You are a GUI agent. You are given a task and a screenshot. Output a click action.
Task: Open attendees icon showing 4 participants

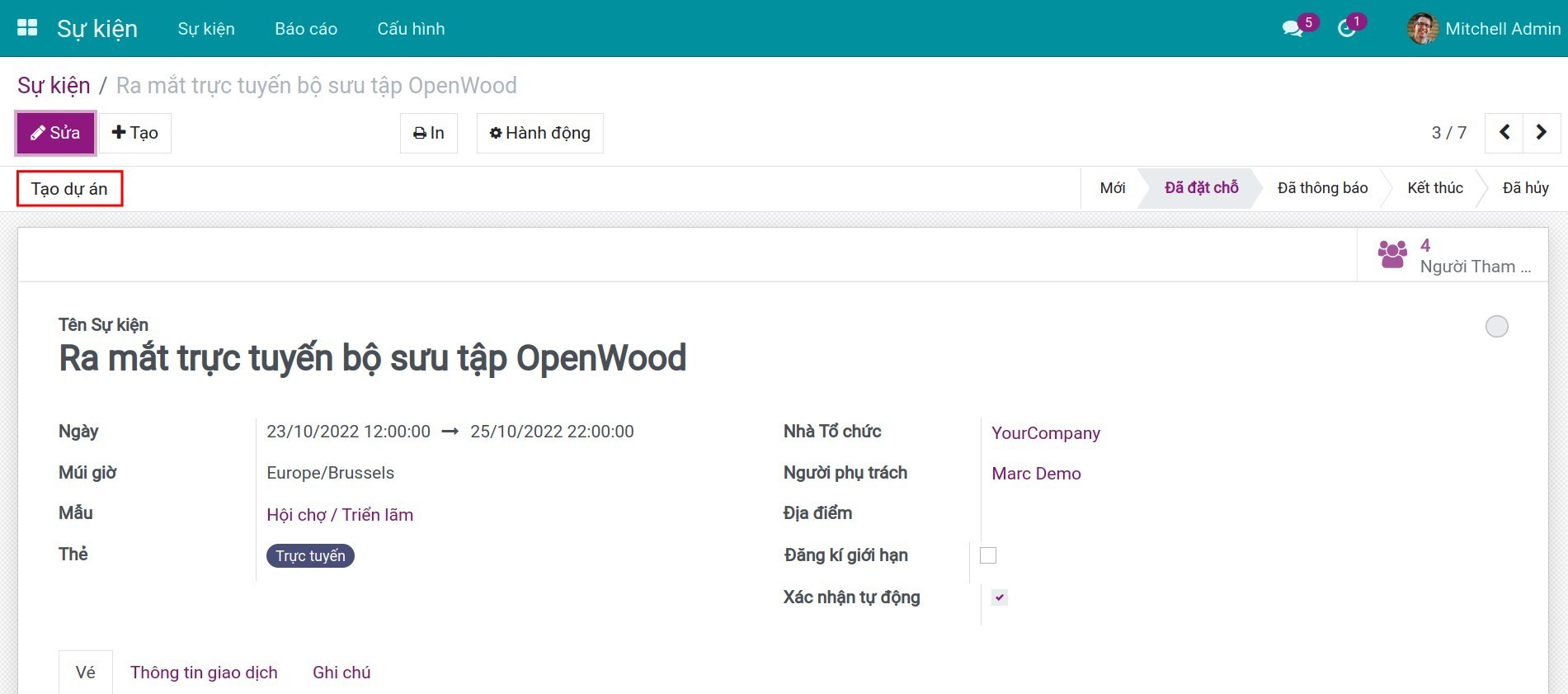click(1392, 254)
